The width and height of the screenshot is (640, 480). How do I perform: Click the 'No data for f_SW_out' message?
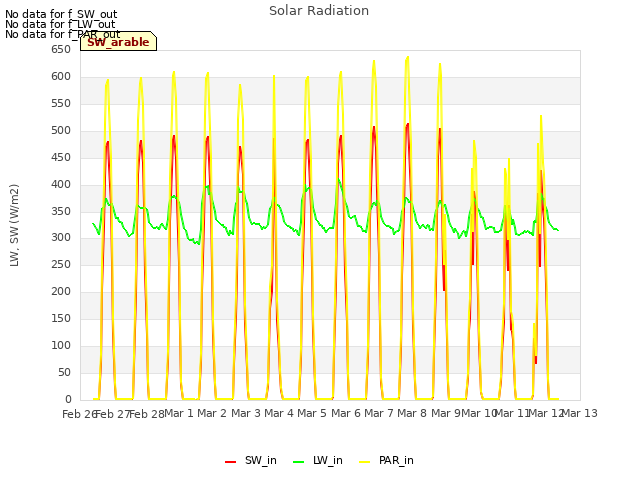[x=61, y=14]
